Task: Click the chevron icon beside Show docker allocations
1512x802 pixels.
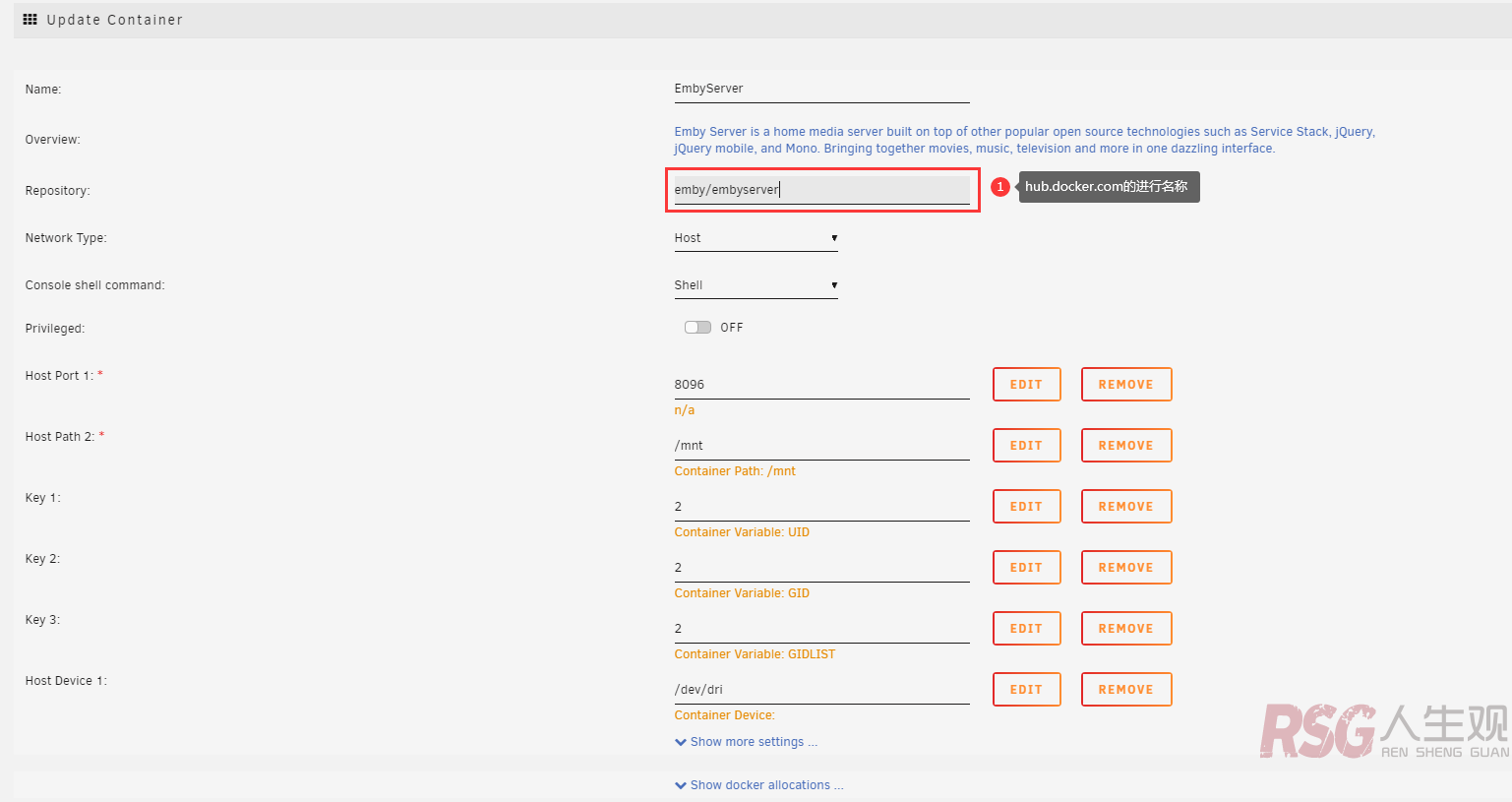Action: (x=681, y=785)
